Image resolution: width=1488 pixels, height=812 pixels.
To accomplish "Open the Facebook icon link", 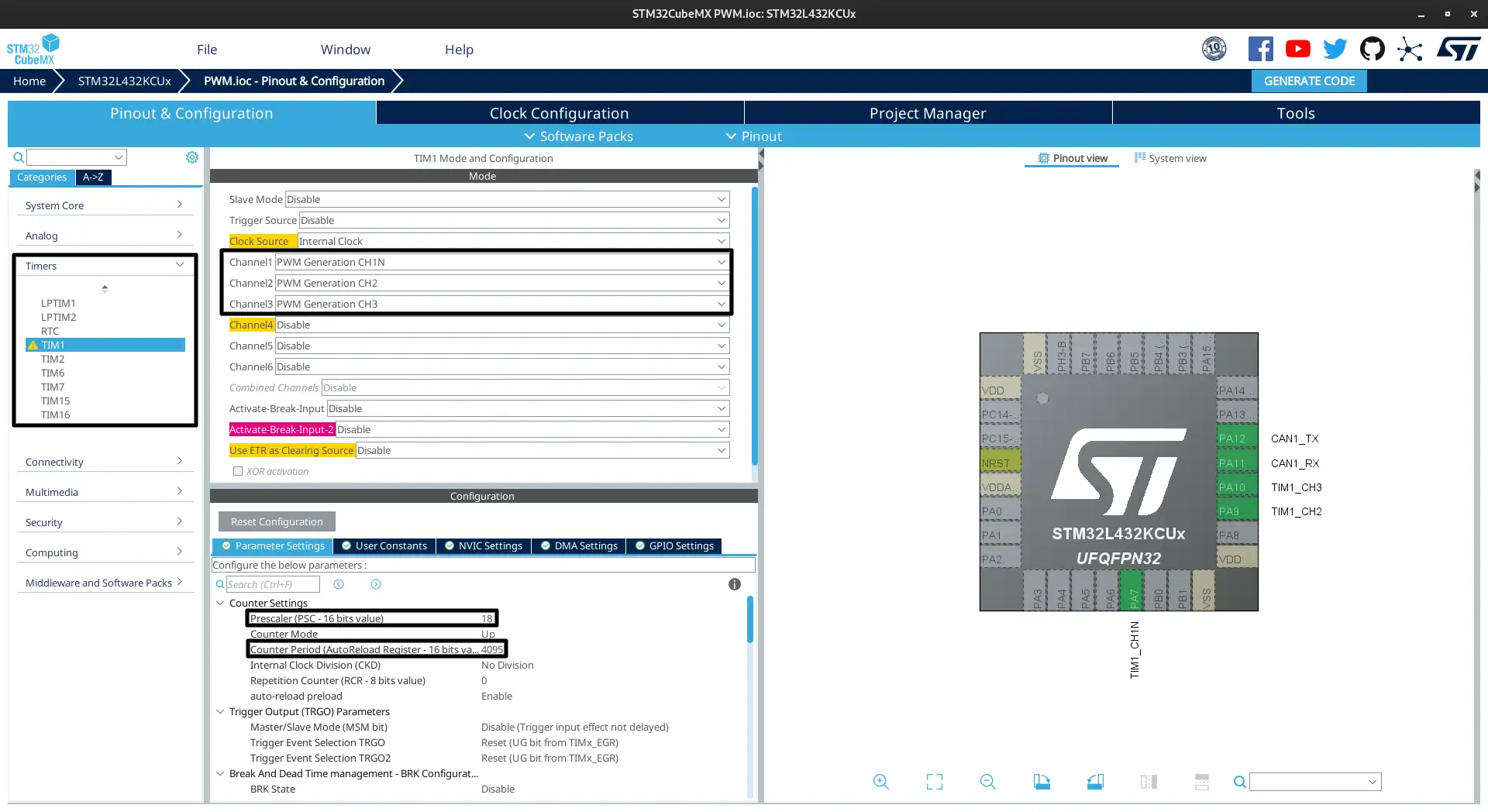I will click(1260, 49).
